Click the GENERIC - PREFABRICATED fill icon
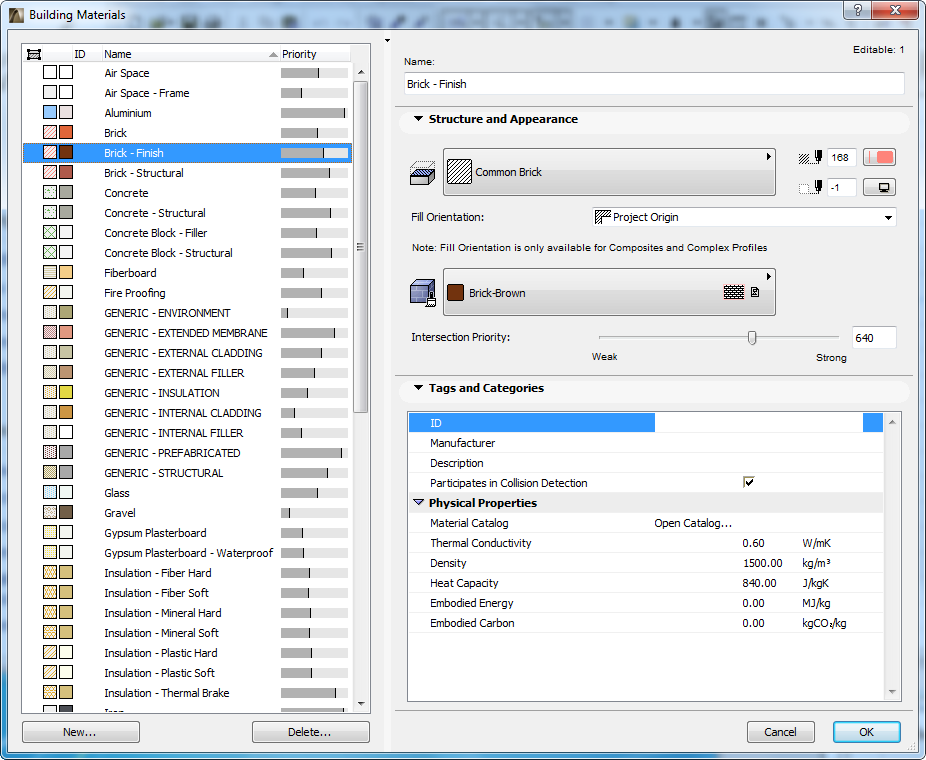 [50, 453]
